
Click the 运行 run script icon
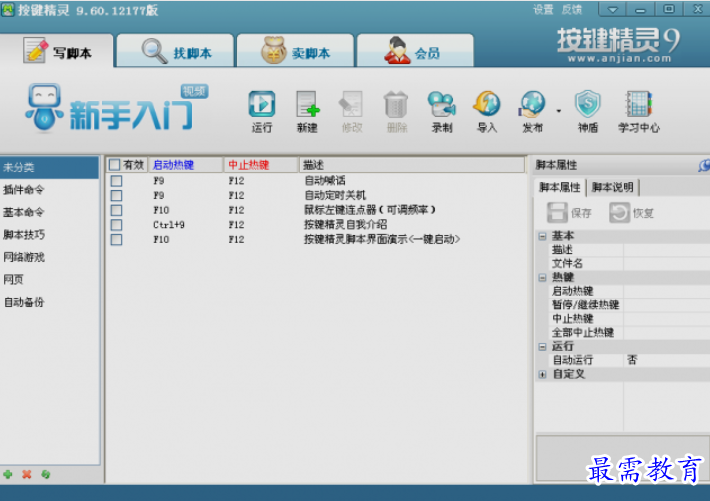[262, 111]
